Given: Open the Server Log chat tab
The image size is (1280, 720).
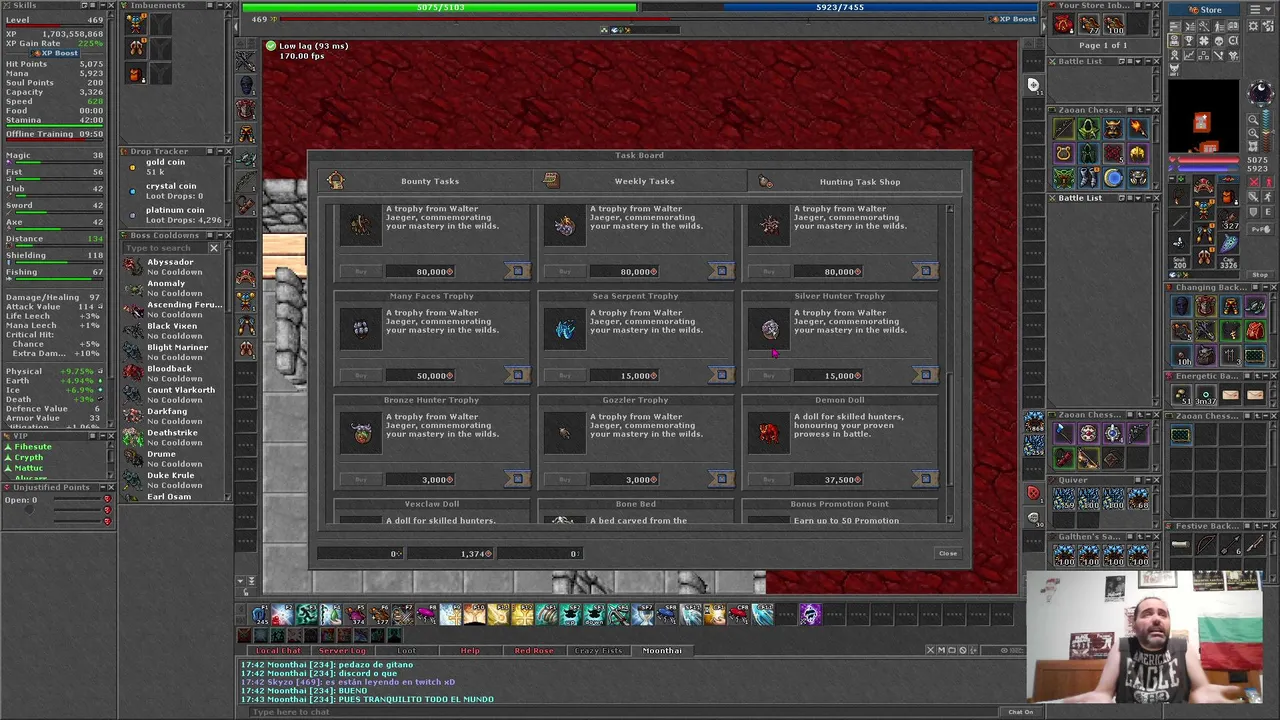Looking at the screenshot, I should (x=342, y=650).
